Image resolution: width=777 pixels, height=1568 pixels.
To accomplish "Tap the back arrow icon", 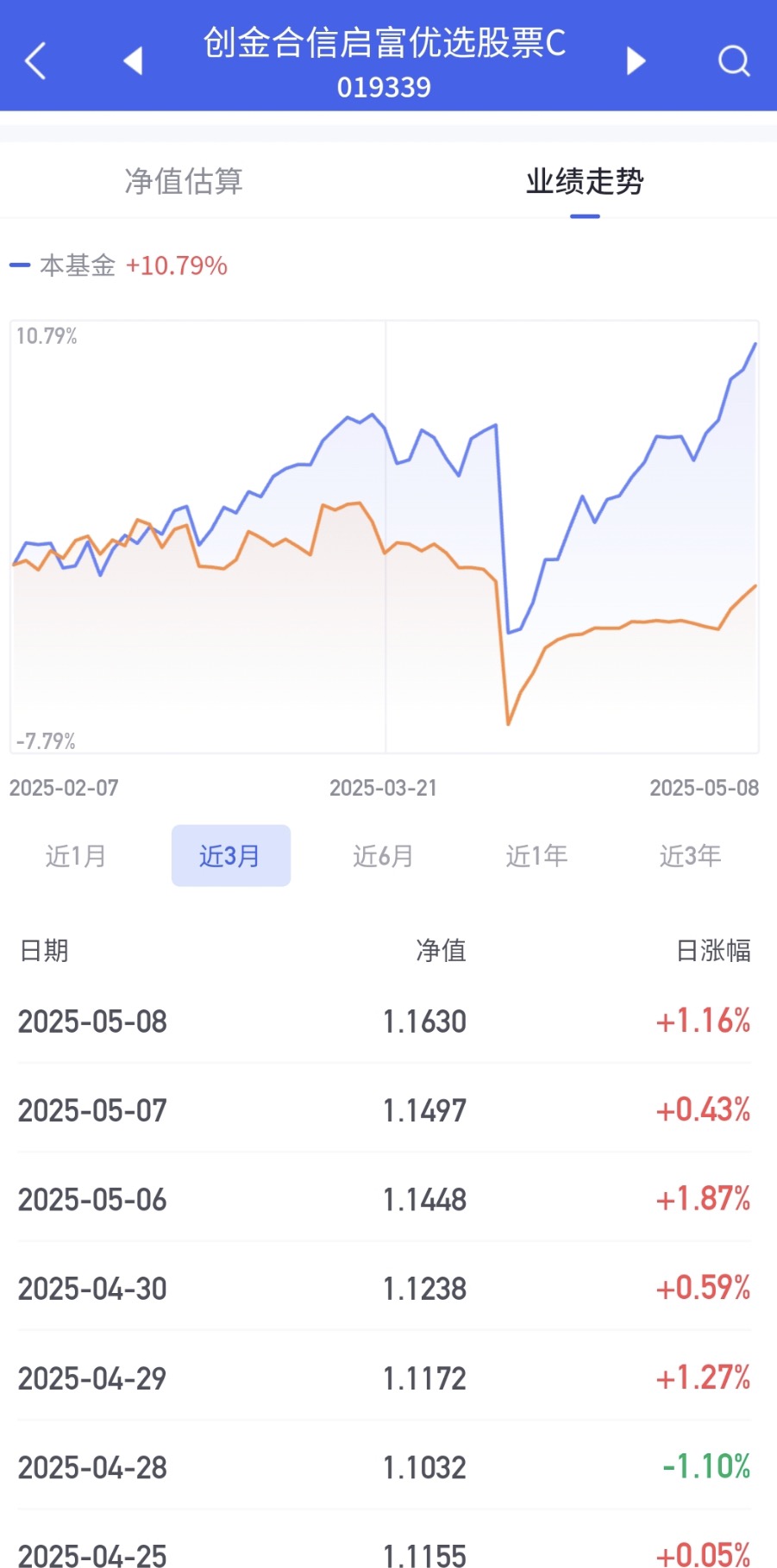I will pos(35,61).
